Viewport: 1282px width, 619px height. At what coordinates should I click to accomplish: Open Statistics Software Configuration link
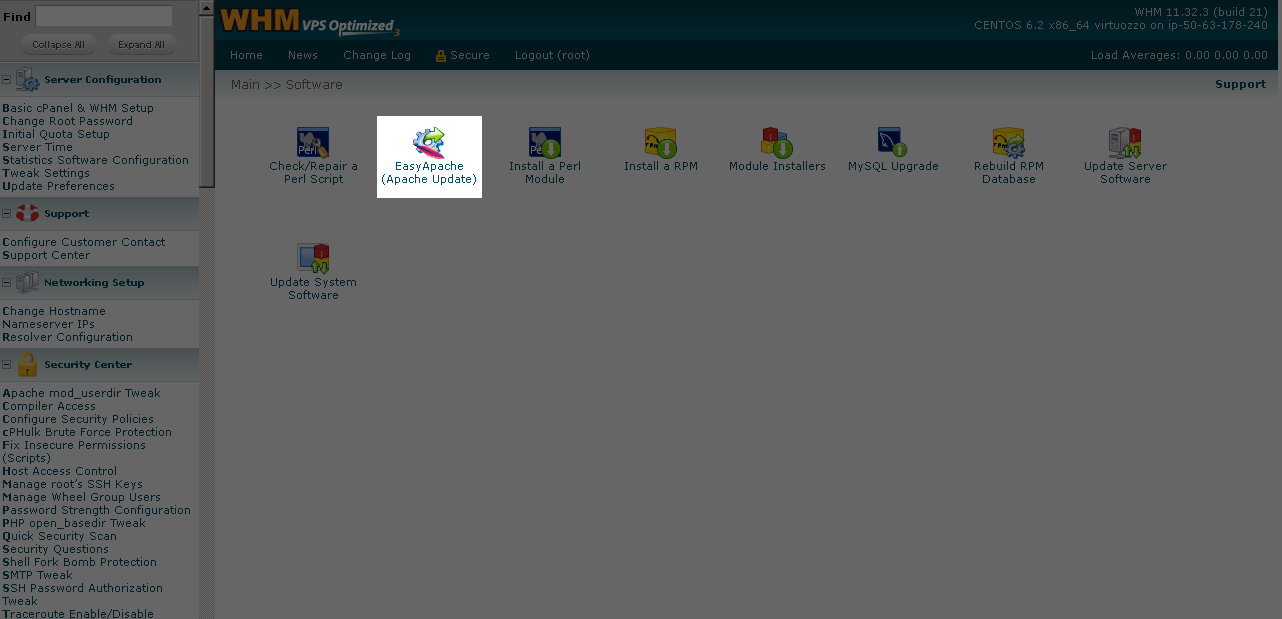click(x=95, y=160)
